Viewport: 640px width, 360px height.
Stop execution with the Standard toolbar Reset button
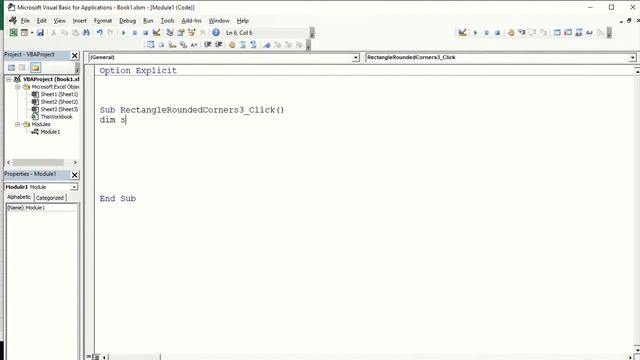[145, 33]
